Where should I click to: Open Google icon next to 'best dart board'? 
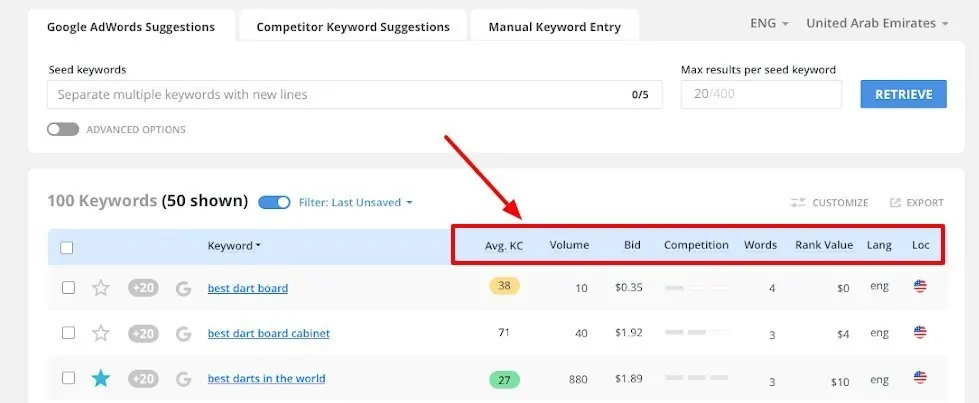[x=183, y=288]
